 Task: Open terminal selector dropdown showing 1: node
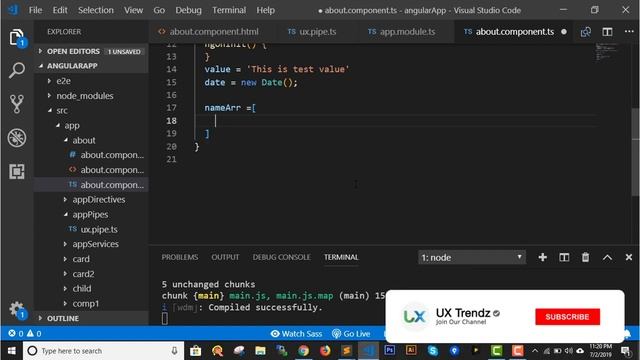click(471, 258)
